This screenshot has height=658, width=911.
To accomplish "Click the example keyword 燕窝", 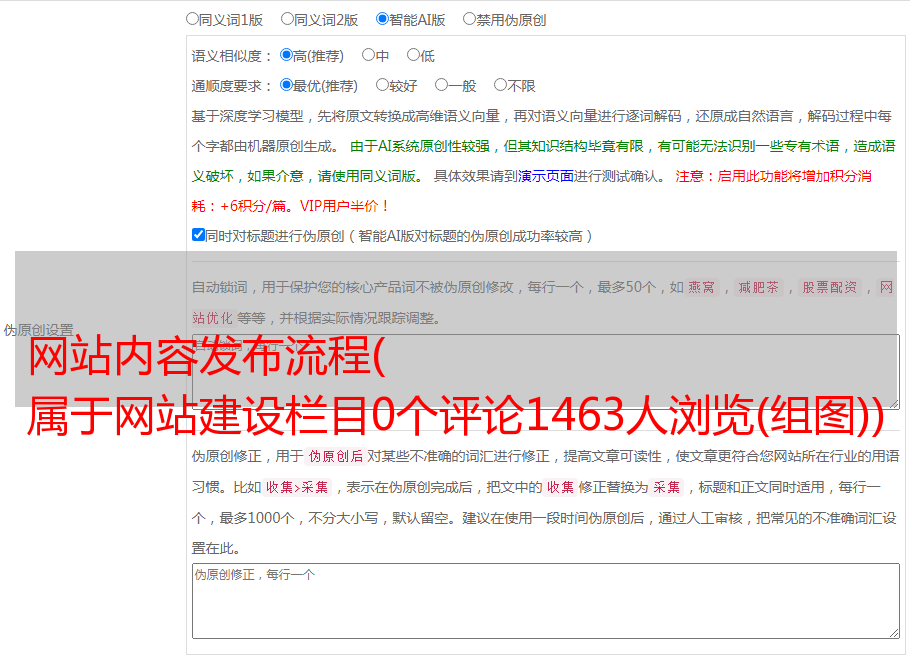I will [x=701, y=287].
